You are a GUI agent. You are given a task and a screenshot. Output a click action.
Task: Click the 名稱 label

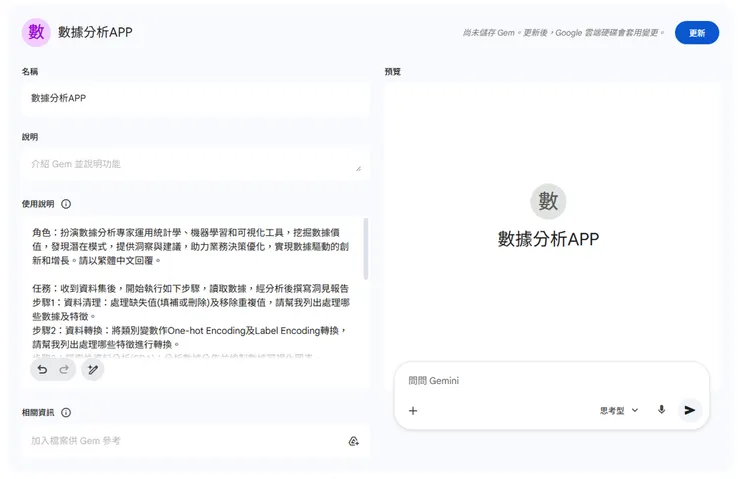click(30, 72)
